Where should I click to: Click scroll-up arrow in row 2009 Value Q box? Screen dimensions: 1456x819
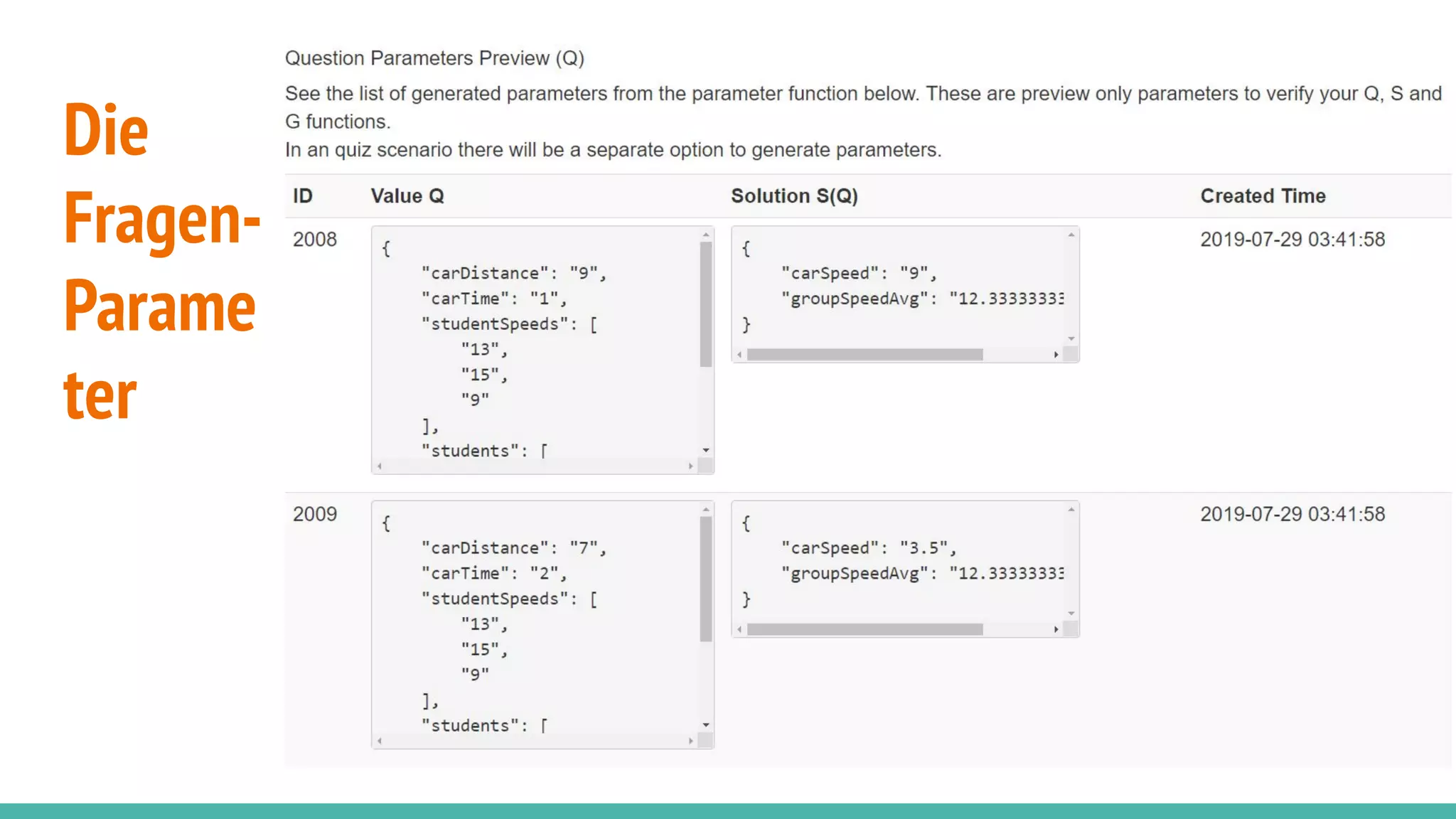click(x=706, y=509)
